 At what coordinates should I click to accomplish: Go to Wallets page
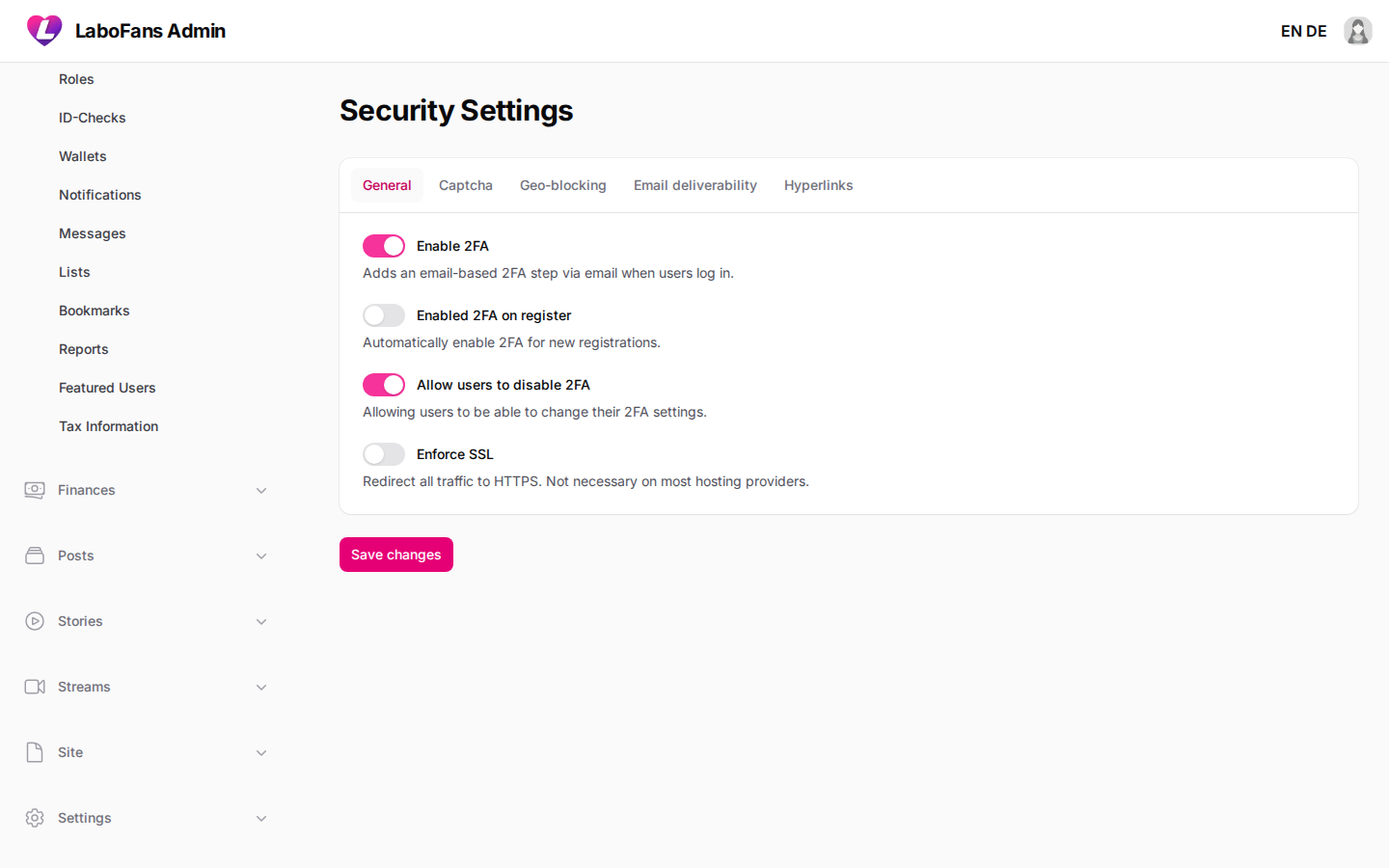pyautogui.click(x=83, y=156)
